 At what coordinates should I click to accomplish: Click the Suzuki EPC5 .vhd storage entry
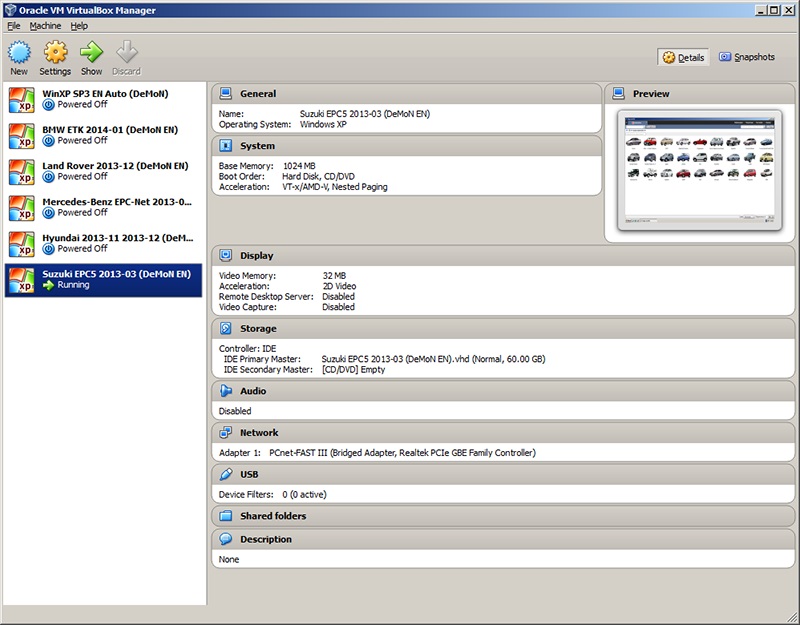pos(433,359)
